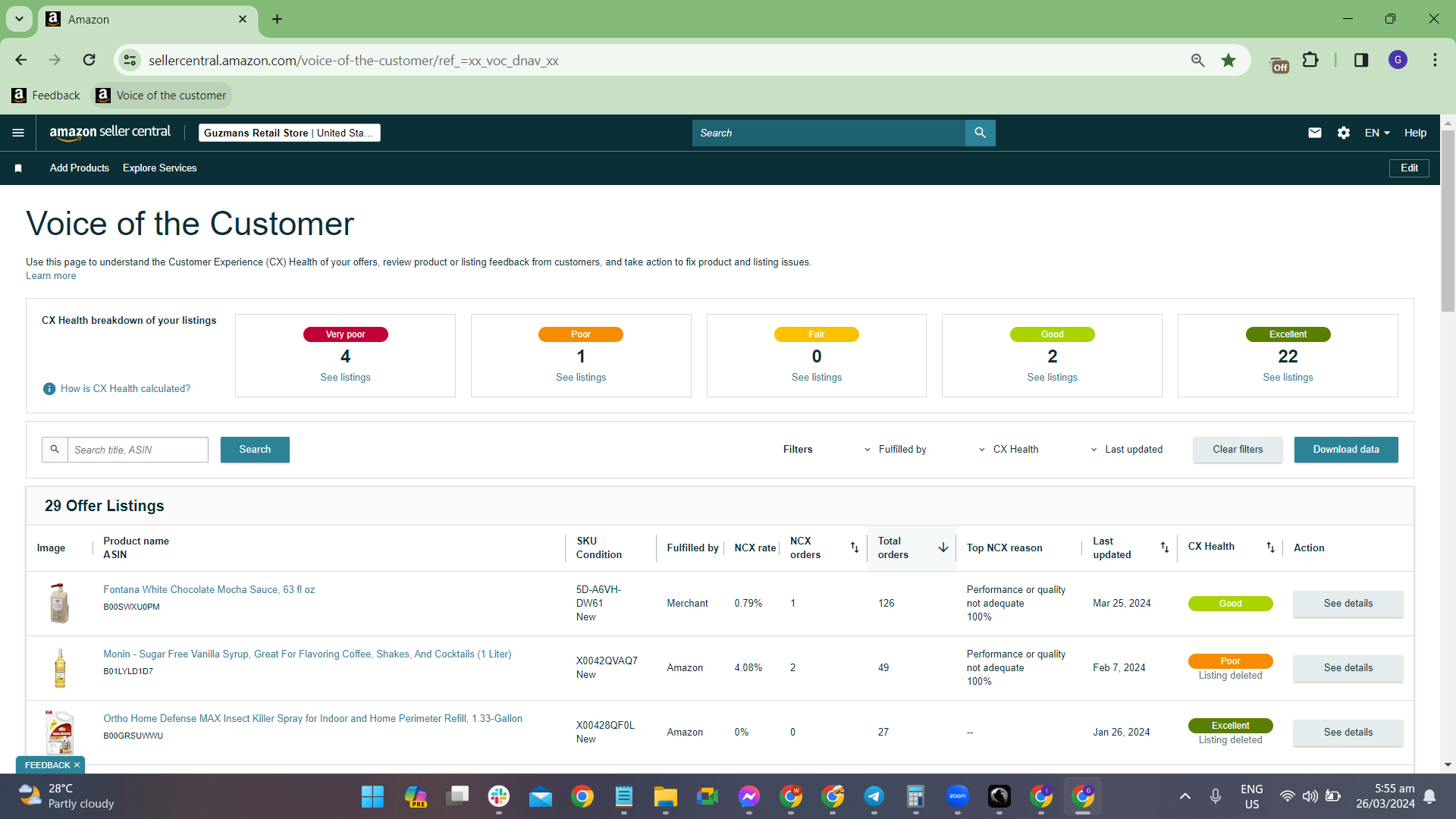
Task: See listings with Good CX Health
Action: click(x=1053, y=378)
